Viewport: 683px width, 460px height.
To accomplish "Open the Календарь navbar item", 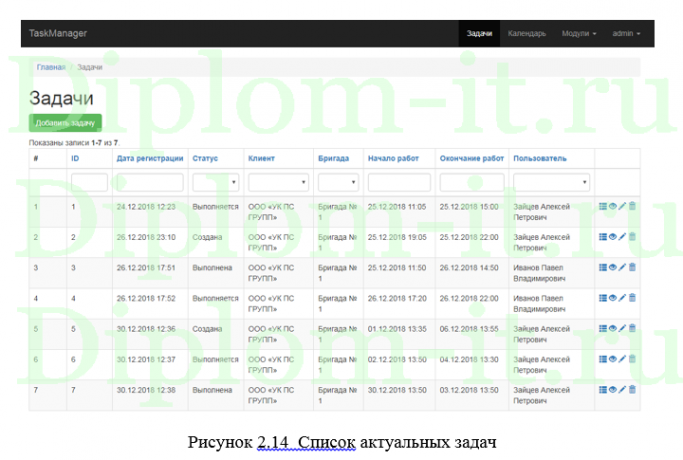I will tap(527, 34).
